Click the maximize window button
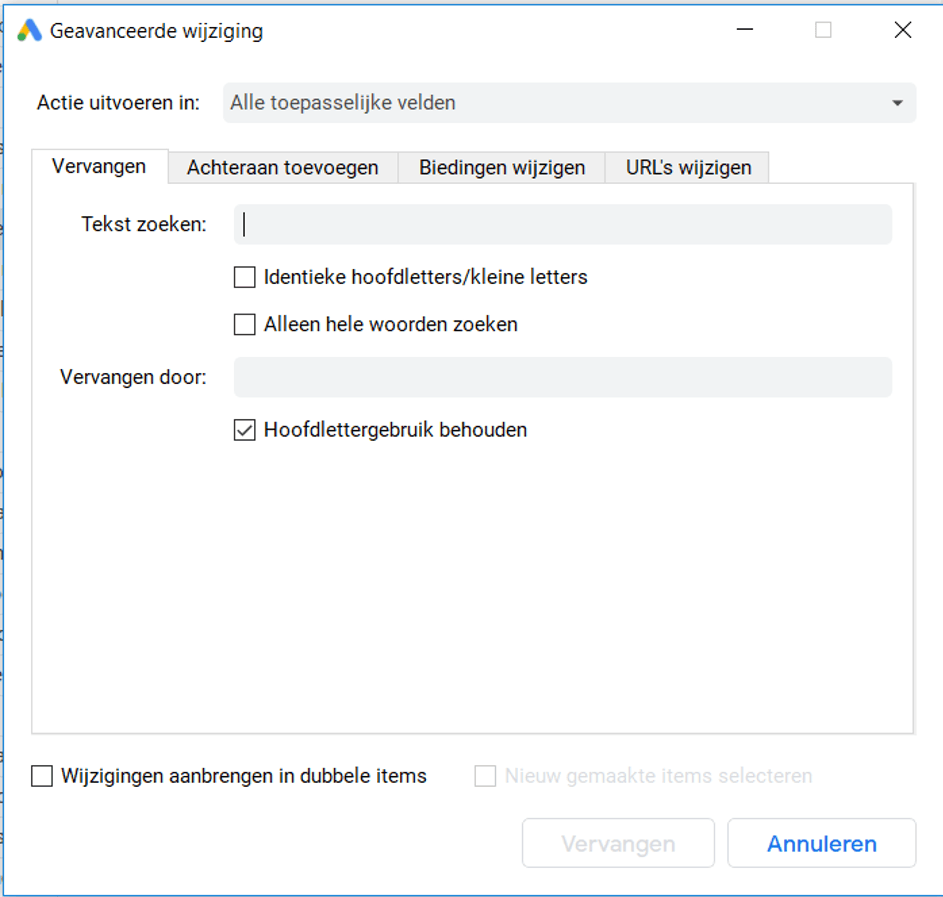 [x=823, y=29]
